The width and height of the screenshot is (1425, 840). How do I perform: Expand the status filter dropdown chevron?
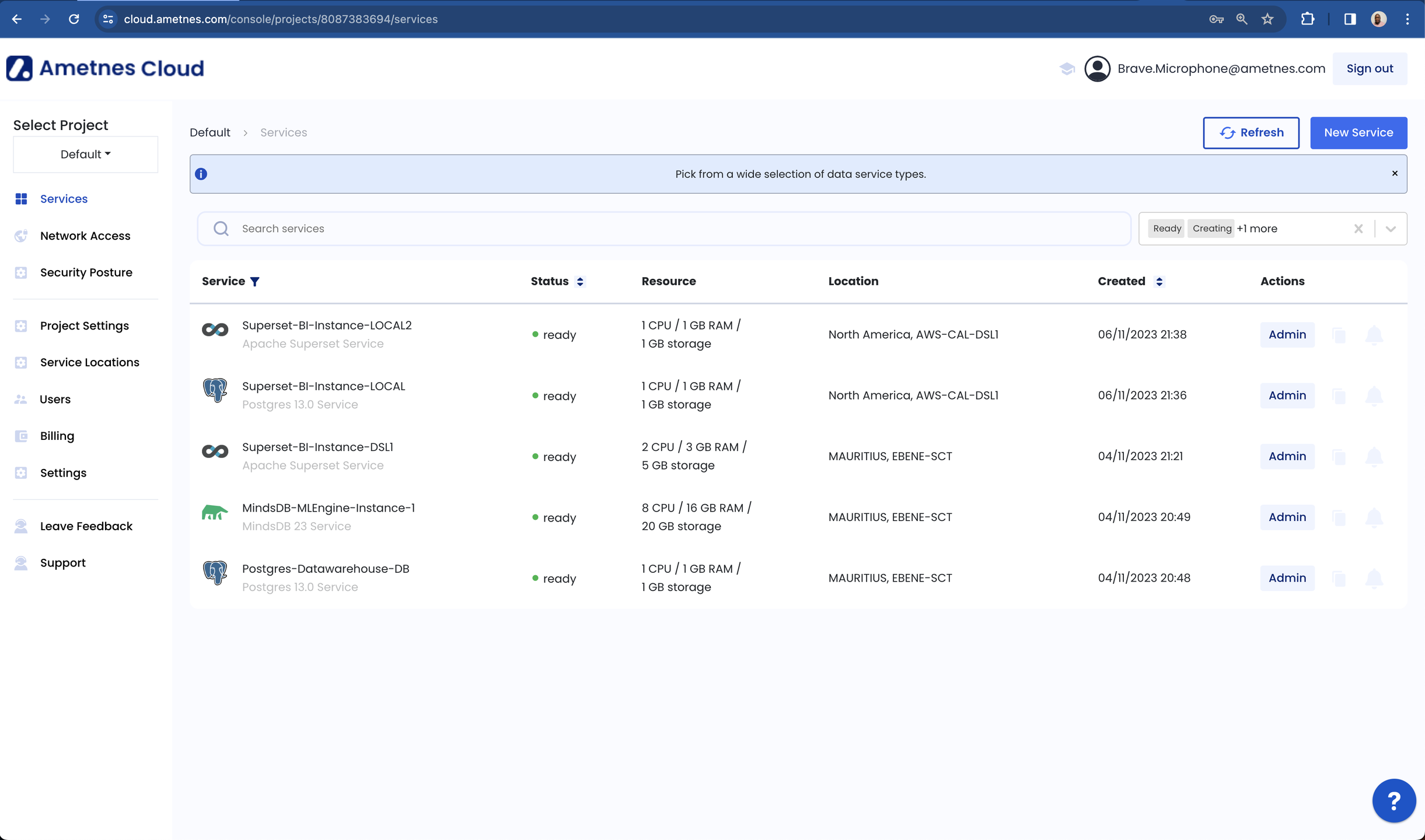coord(1391,229)
